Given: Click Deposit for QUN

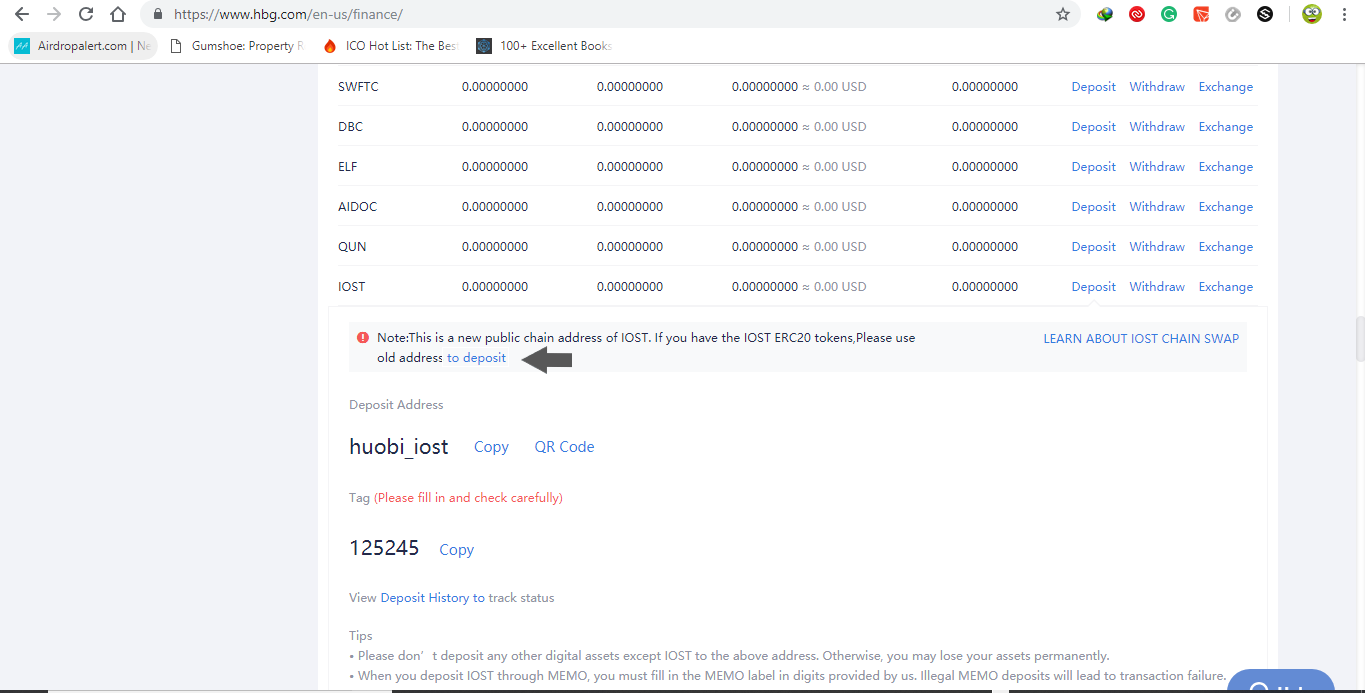Looking at the screenshot, I should click(x=1093, y=247).
